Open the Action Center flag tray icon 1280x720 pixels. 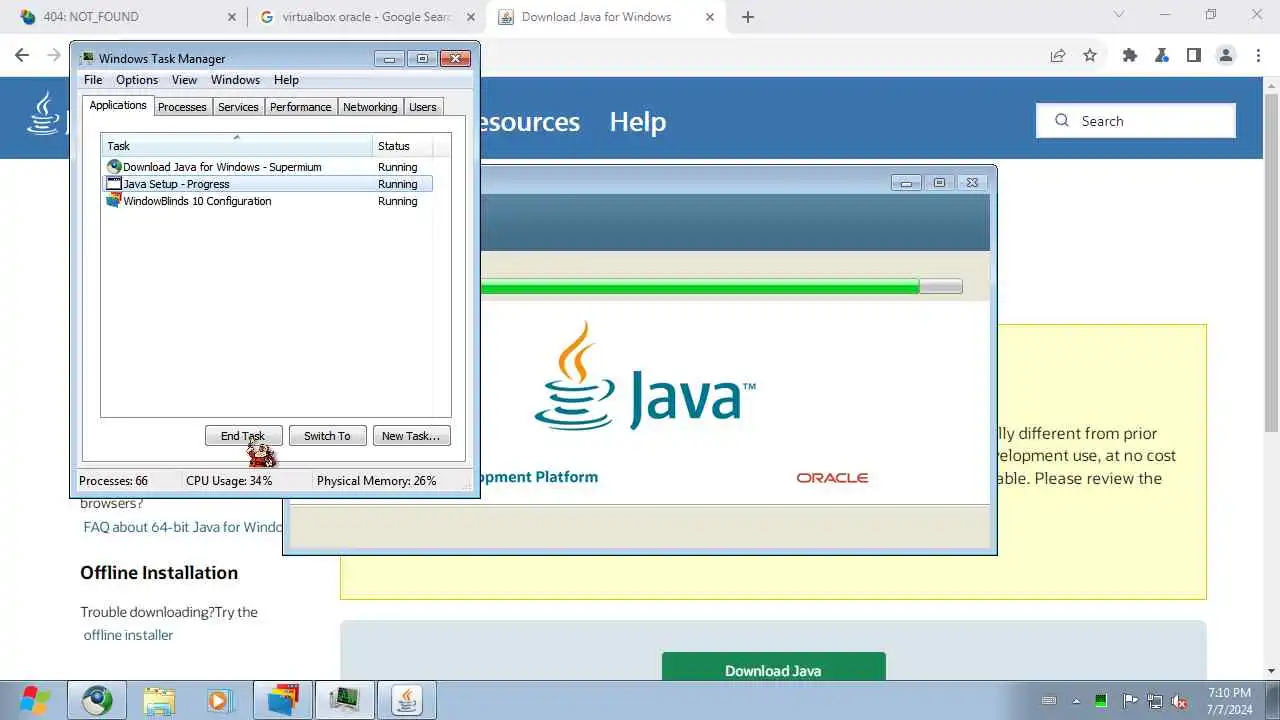[1130, 701]
